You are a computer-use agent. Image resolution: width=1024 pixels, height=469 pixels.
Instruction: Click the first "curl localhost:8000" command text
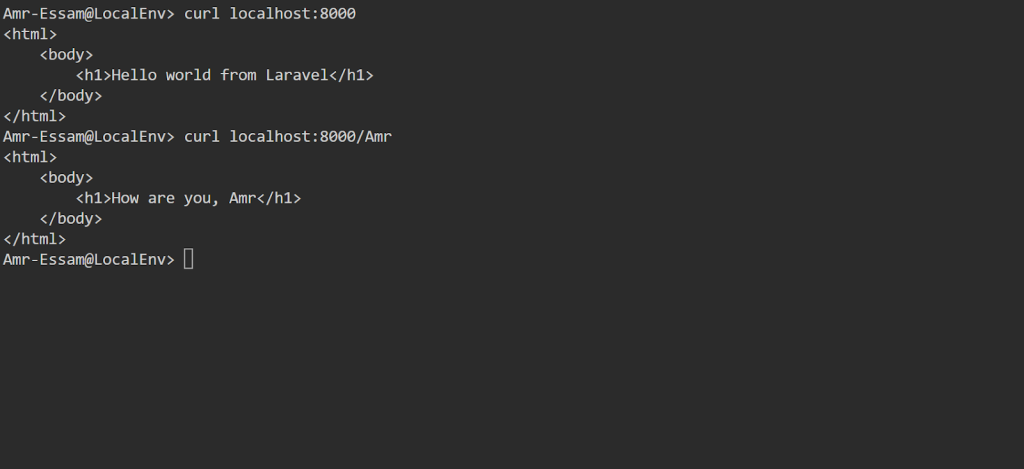point(270,14)
